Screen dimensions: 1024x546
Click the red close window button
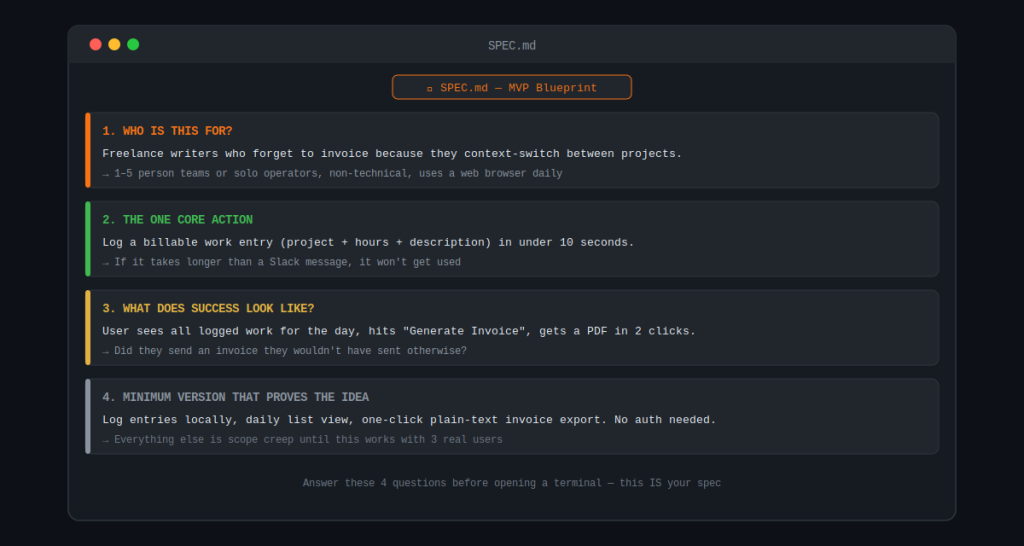click(x=95, y=44)
